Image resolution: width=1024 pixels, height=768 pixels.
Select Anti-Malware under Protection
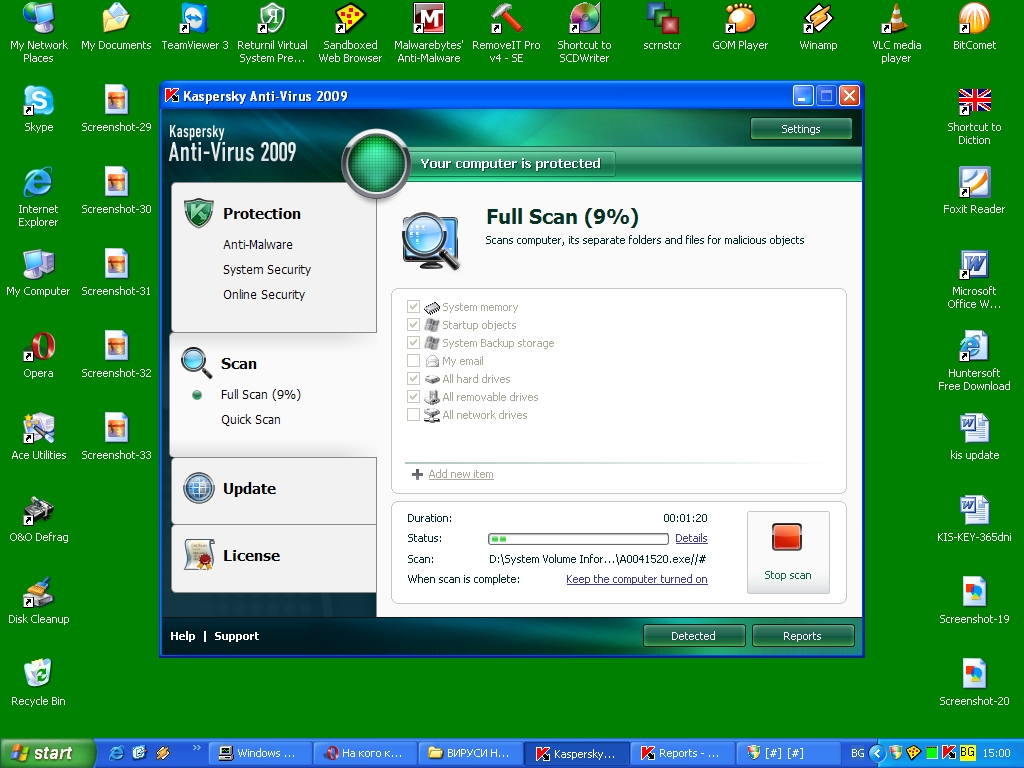(x=257, y=244)
